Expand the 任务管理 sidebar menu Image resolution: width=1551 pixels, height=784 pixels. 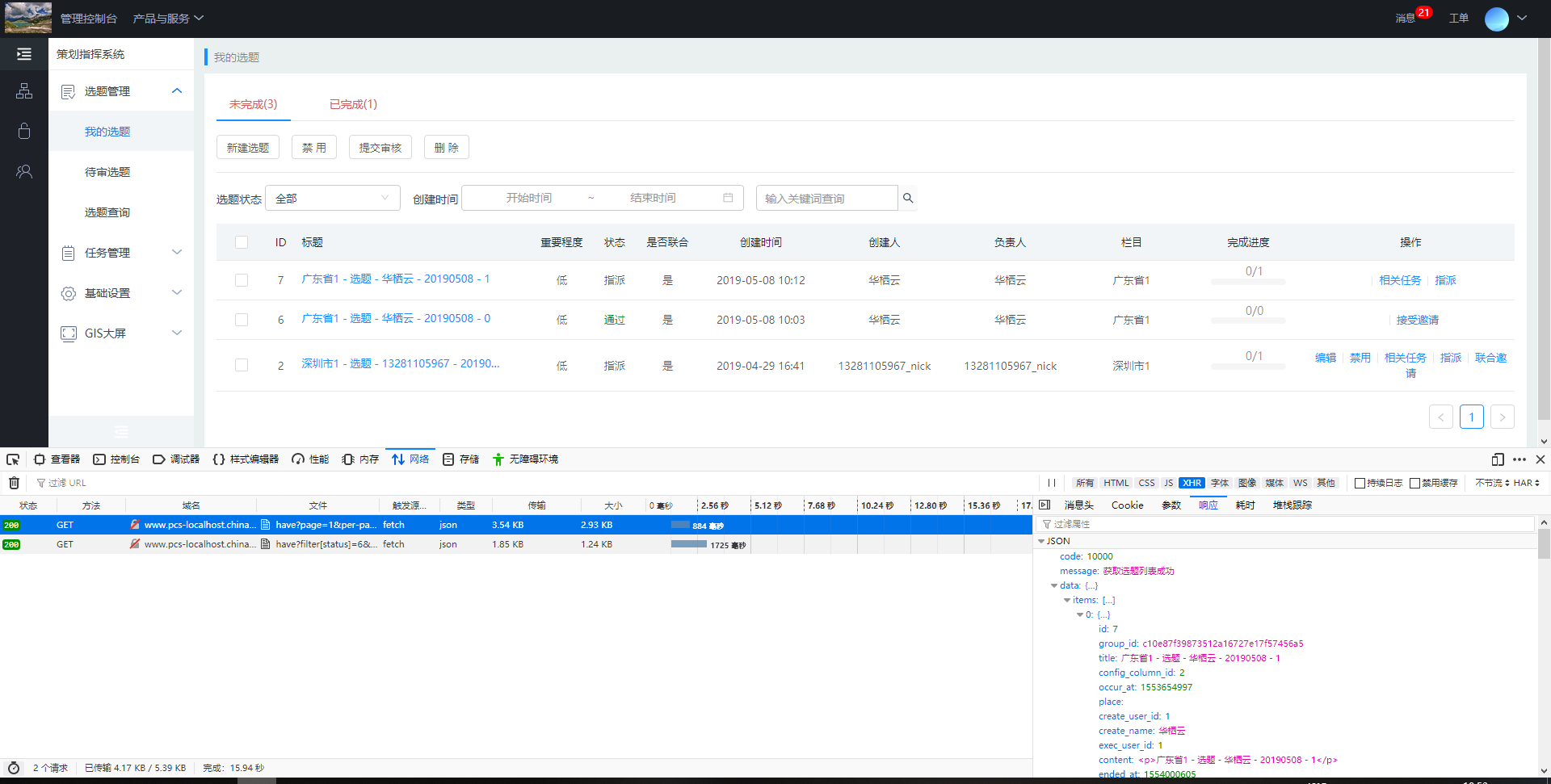click(x=121, y=253)
